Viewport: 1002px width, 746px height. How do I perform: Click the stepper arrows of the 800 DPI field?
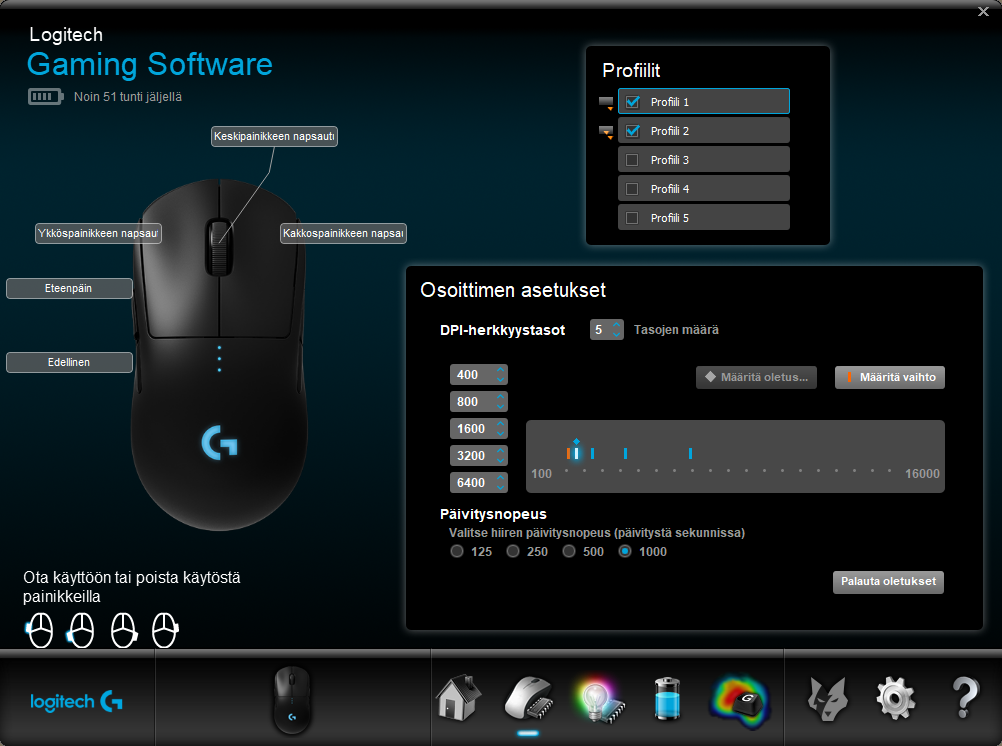(501, 401)
